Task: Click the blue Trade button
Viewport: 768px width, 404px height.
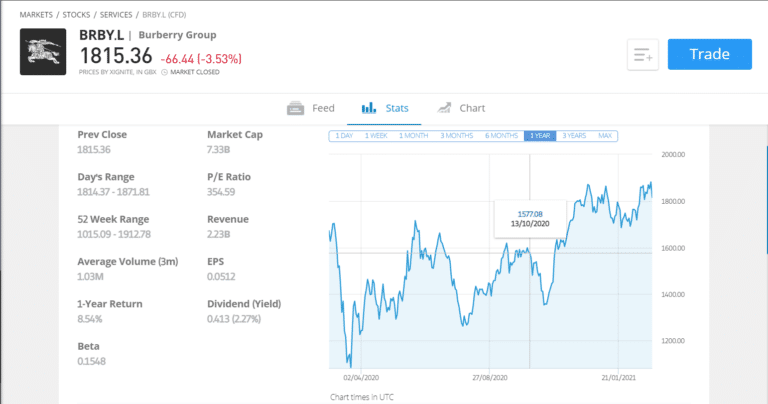Action: tap(709, 54)
